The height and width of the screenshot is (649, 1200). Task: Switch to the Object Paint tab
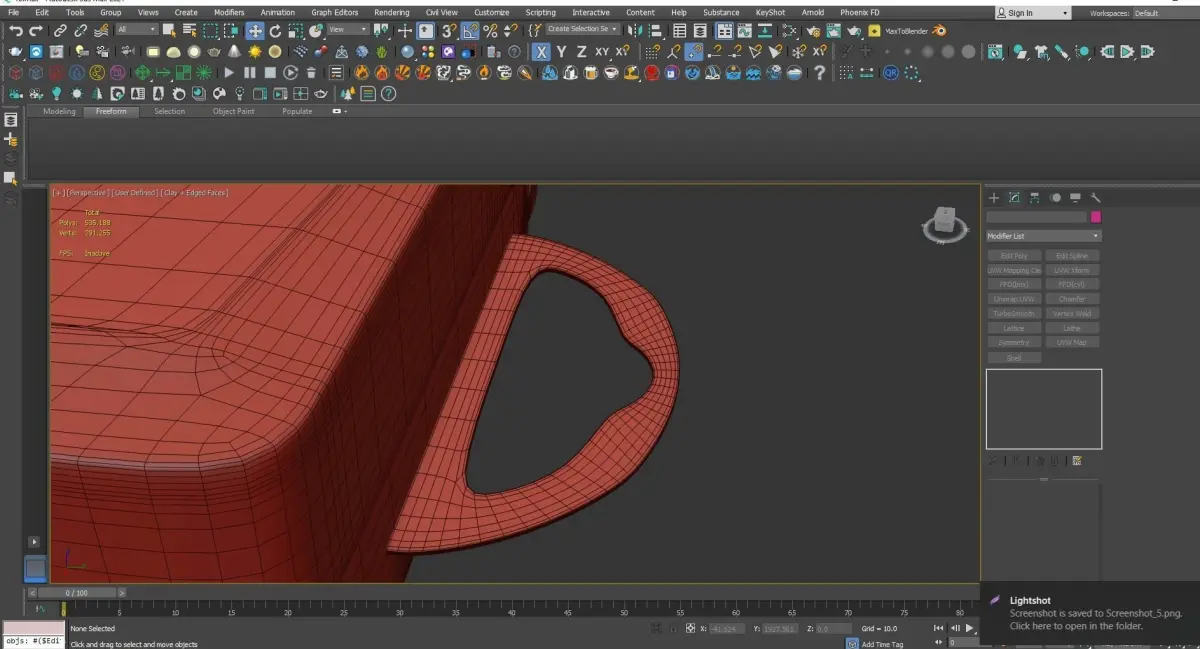[x=233, y=111]
